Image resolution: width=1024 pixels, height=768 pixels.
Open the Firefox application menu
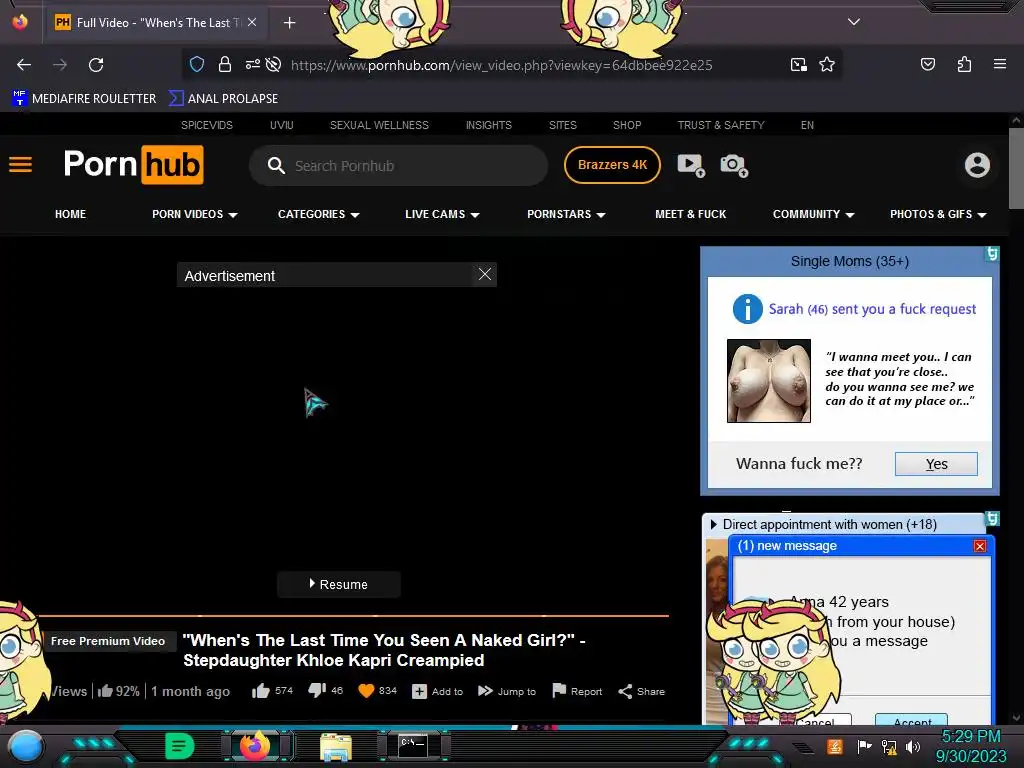[x=999, y=64]
